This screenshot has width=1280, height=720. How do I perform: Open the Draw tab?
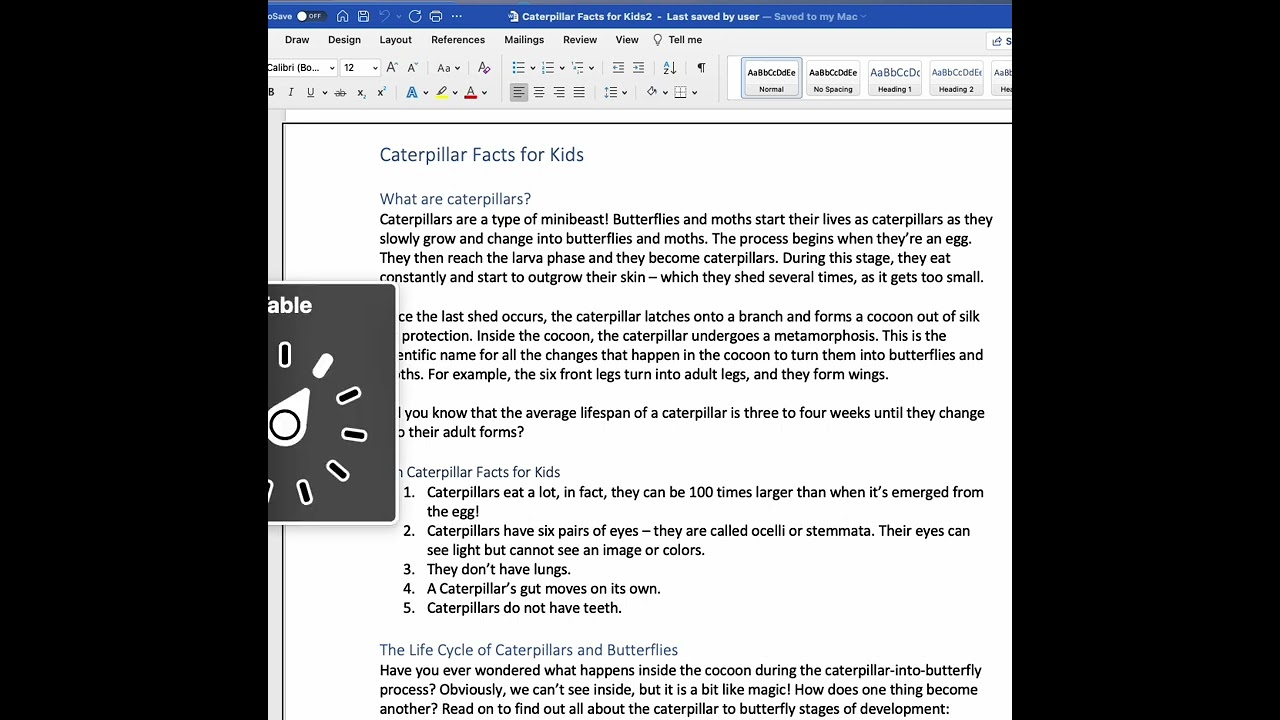tap(297, 40)
